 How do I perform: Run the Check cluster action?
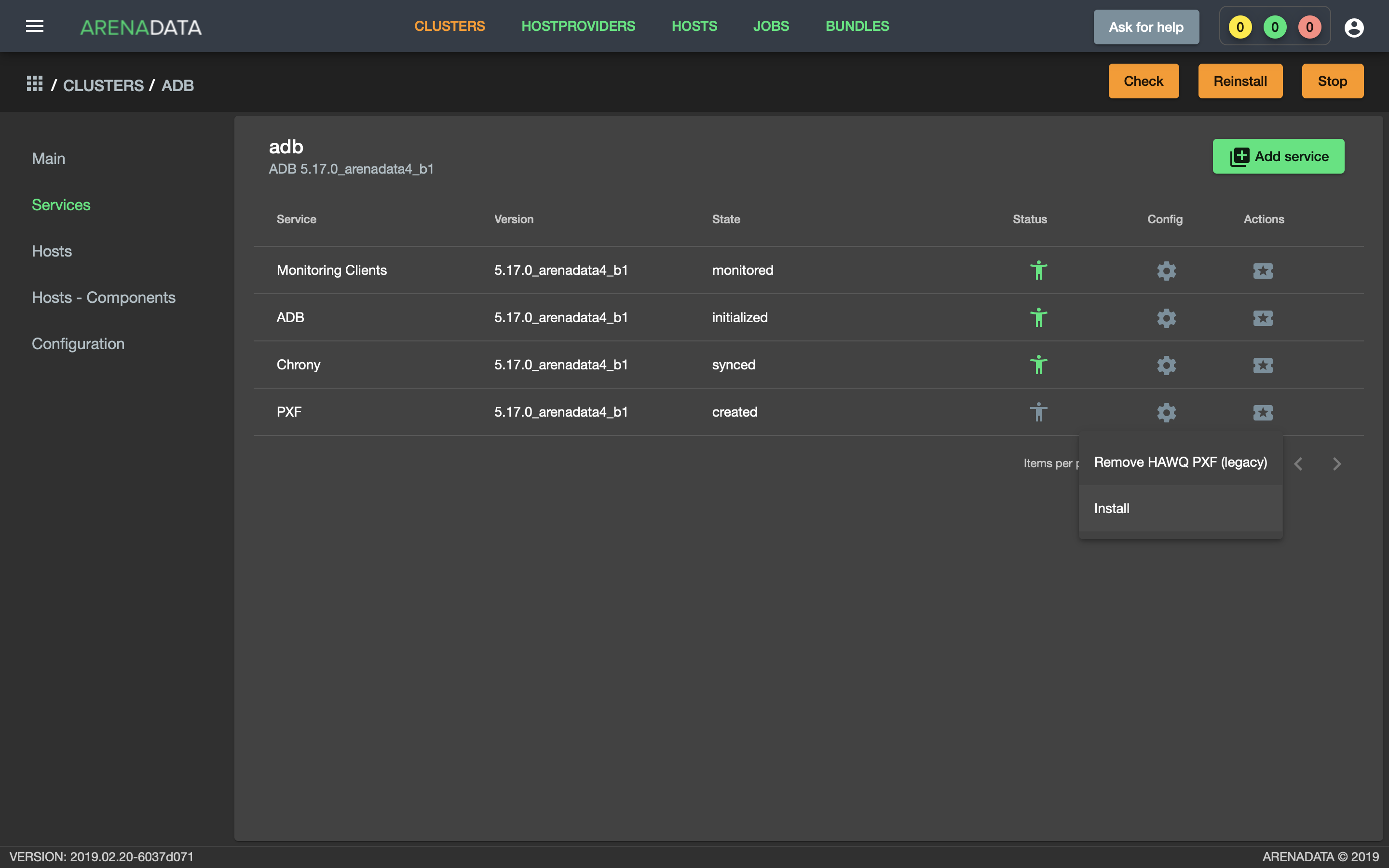[x=1144, y=81]
